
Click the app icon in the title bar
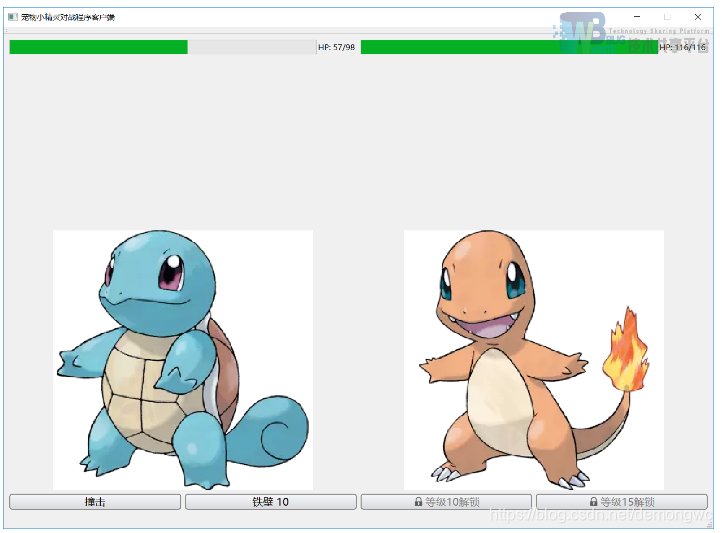tap(13, 17)
